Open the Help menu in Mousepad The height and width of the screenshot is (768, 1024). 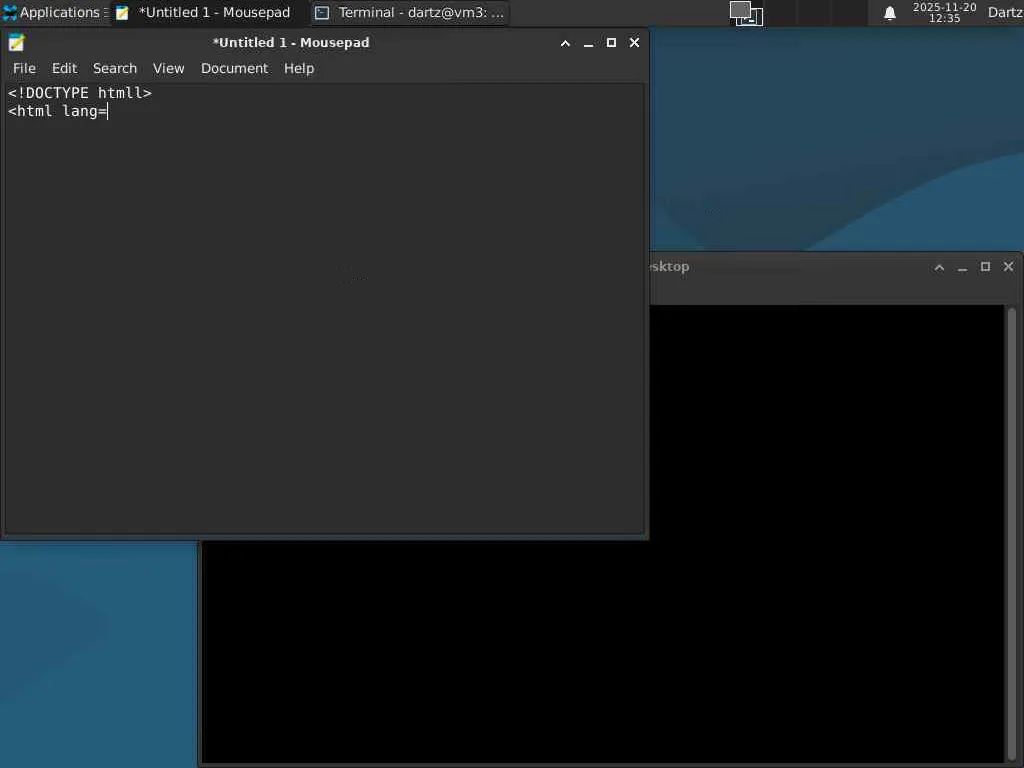tap(299, 69)
